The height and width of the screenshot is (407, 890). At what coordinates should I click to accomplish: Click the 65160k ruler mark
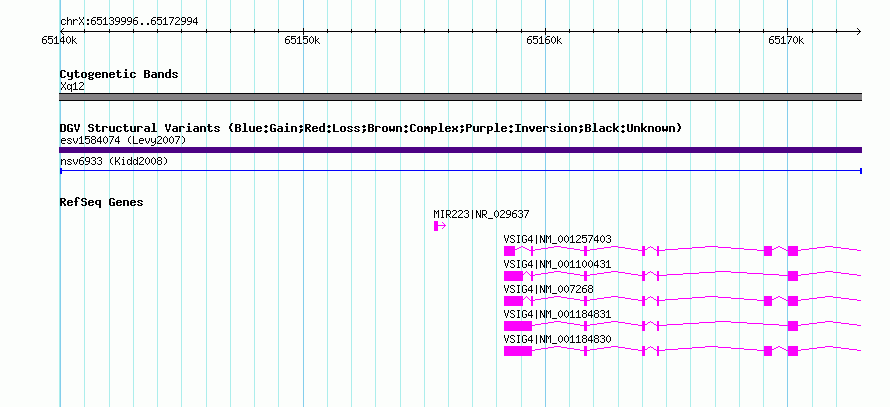[x=544, y=40]
